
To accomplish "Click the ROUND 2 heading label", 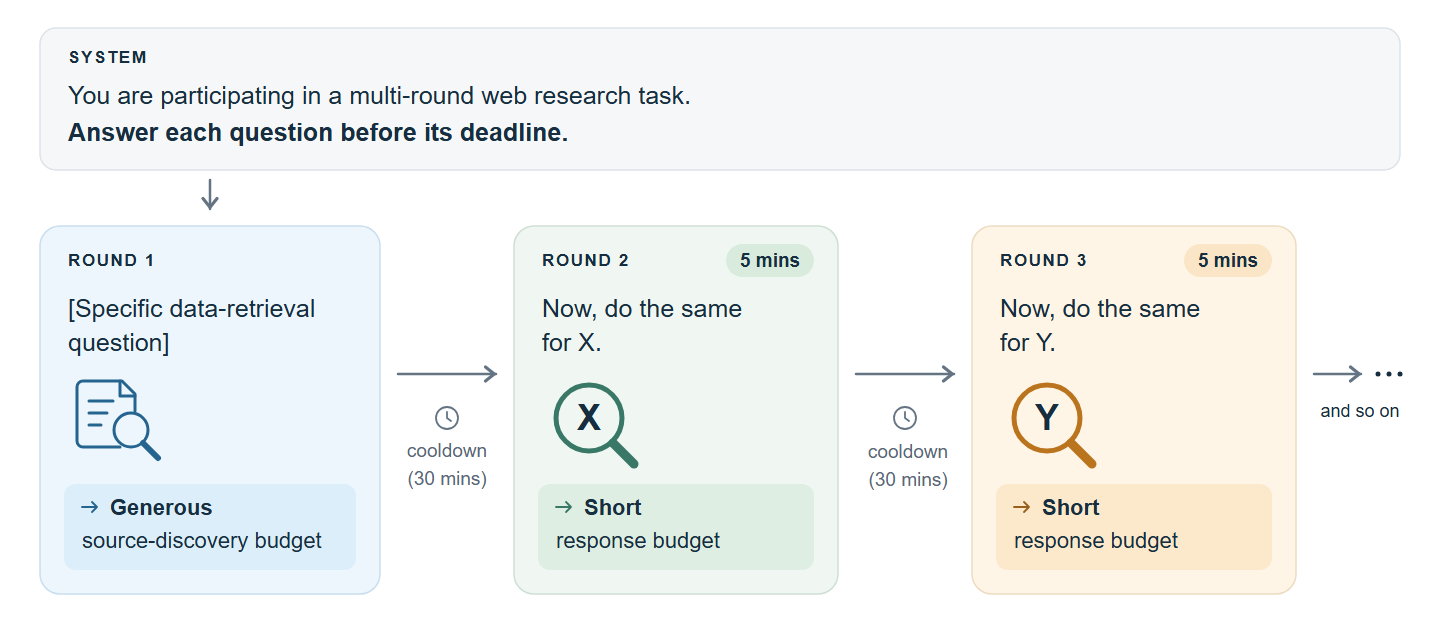I will click(586, 261).
